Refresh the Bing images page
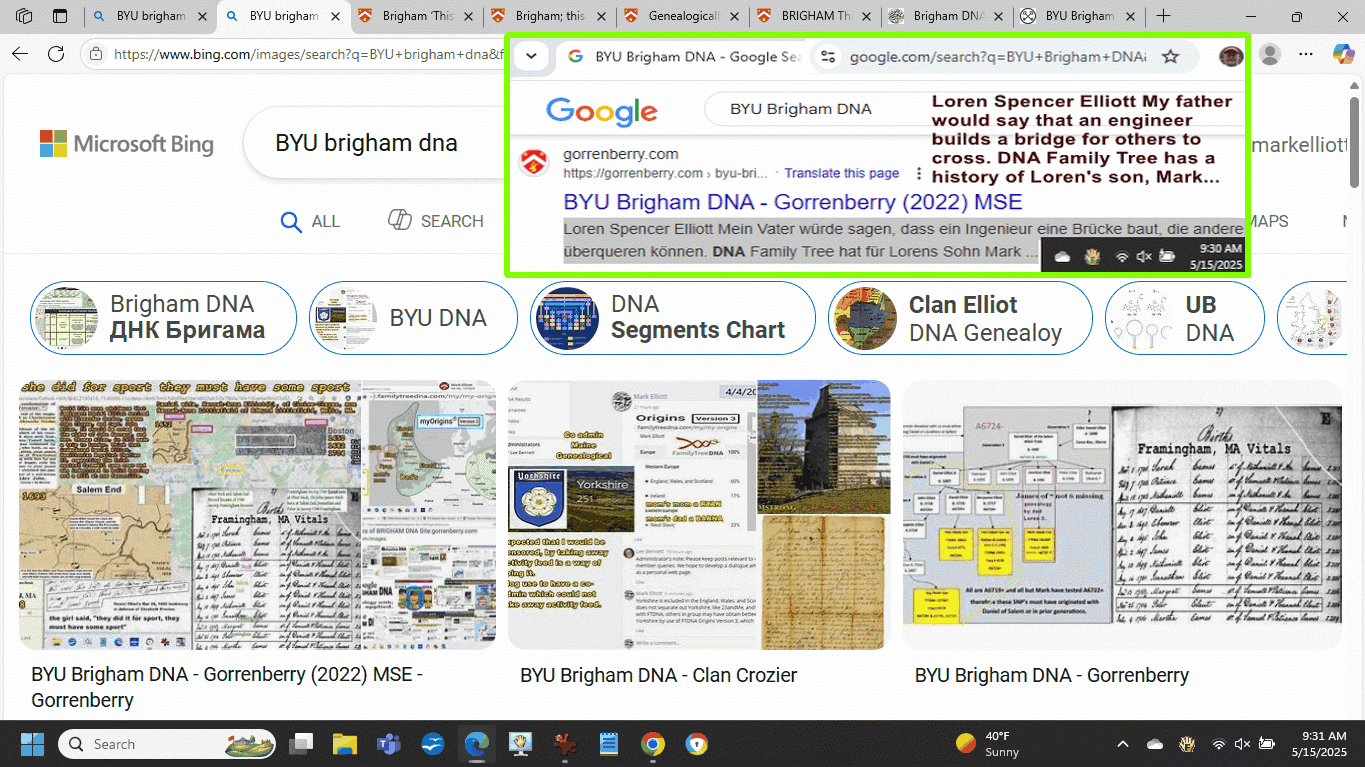This screenshot has width=1365, height=767. coord(56,54)
